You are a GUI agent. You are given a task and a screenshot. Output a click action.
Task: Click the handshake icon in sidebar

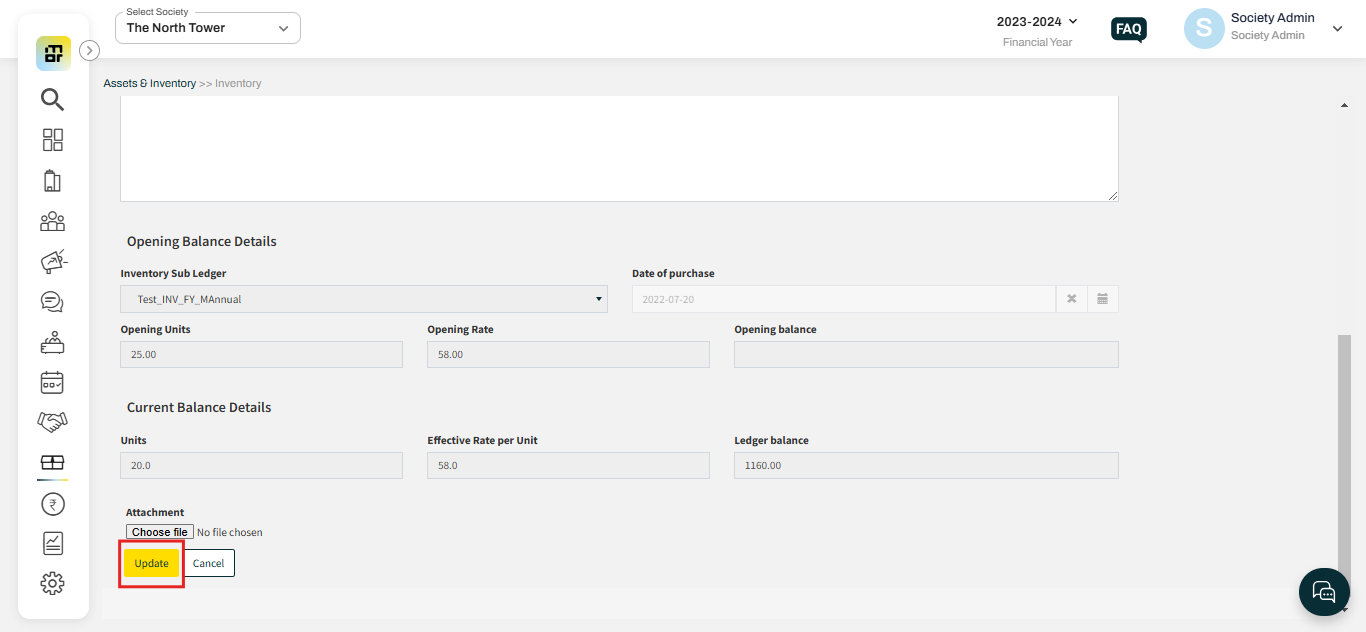(52, 422)
